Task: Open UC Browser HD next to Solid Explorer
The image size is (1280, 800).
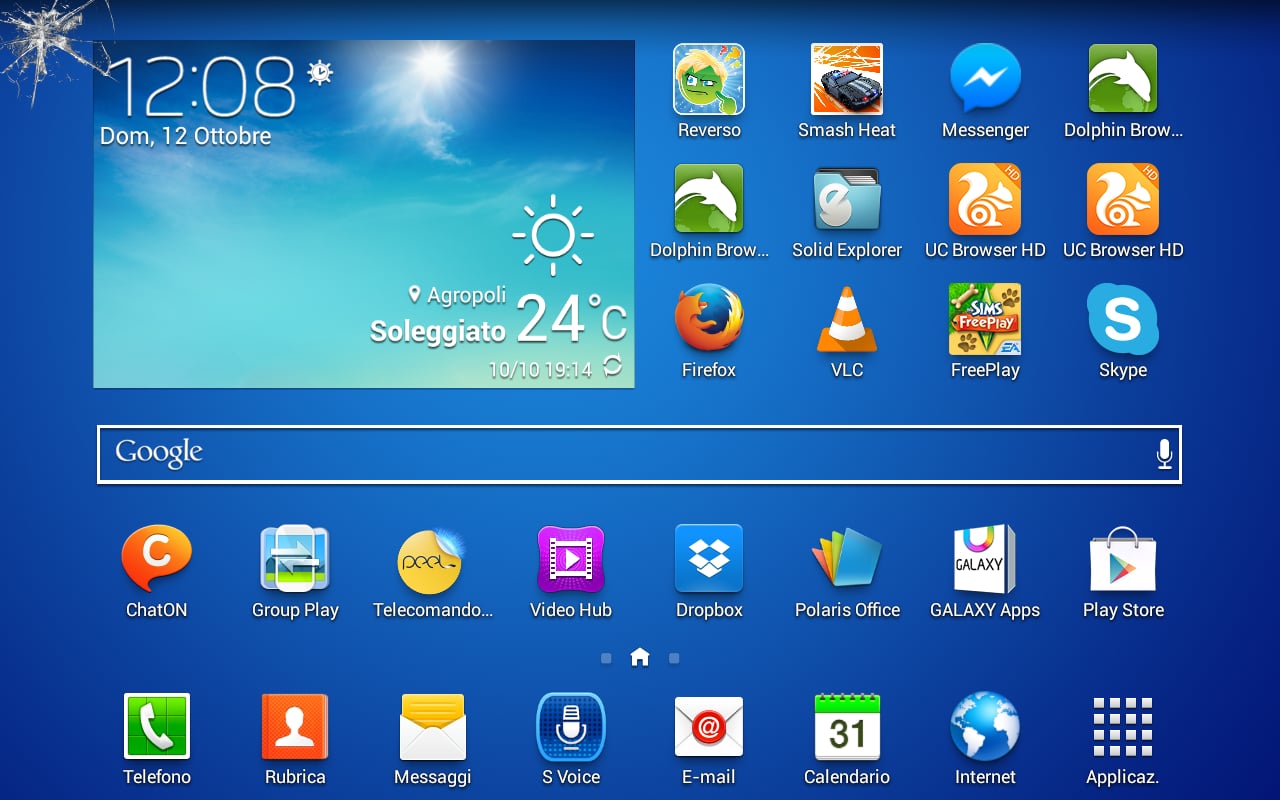Action: click(985, 200)
